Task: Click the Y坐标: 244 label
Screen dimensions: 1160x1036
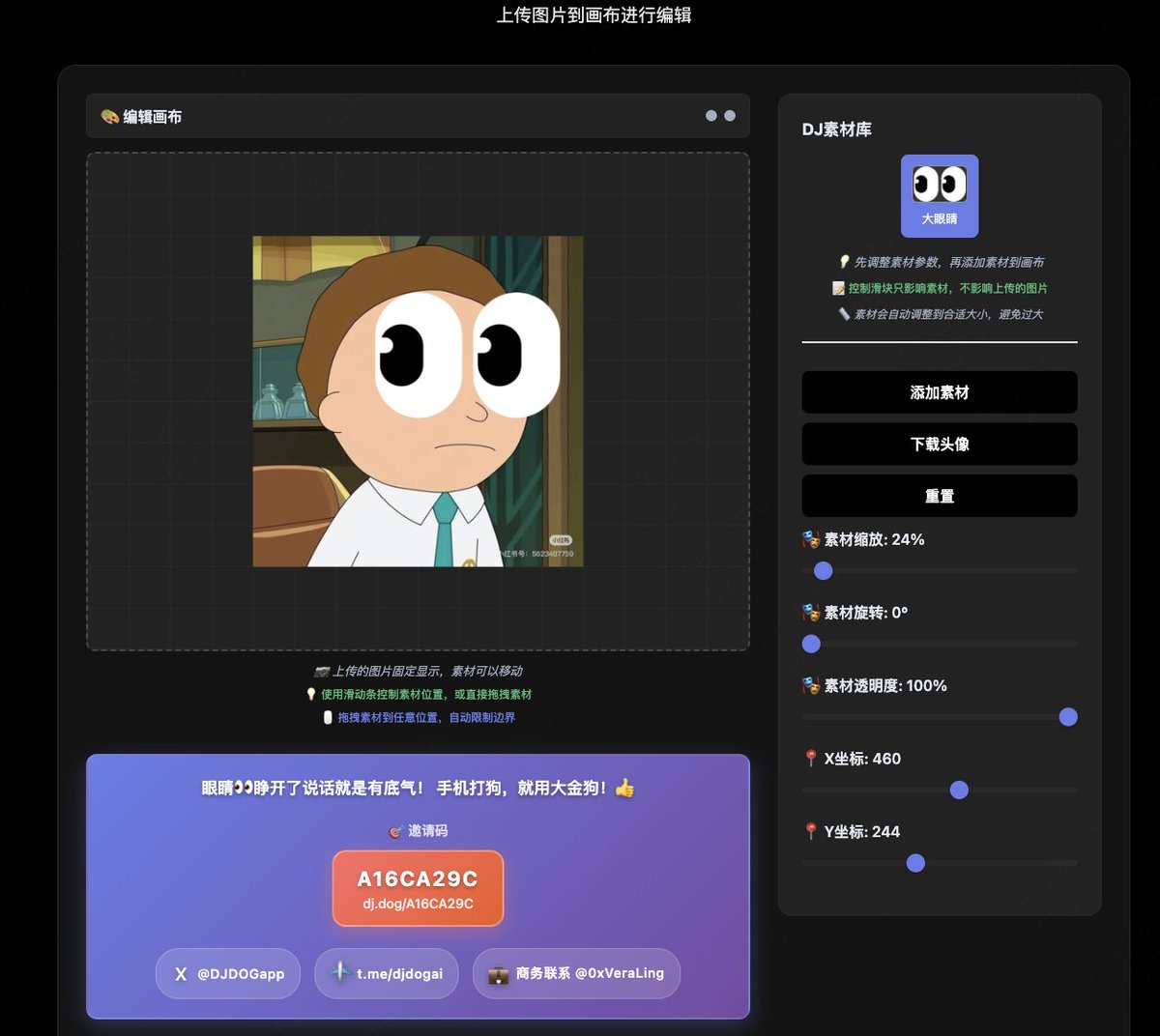Action: (x=862, y=832)
